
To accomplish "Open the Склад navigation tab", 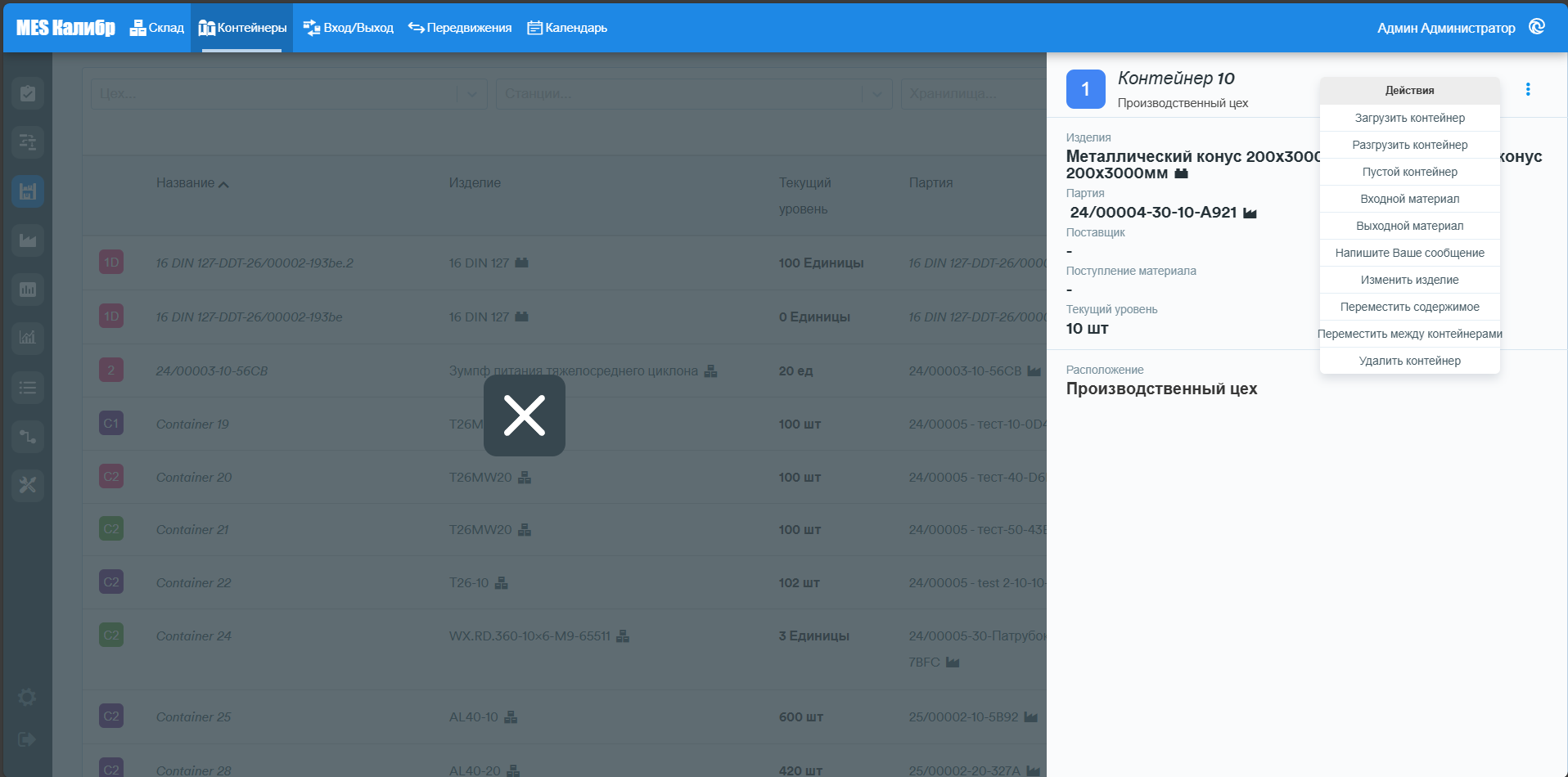I will click(157, 28).
